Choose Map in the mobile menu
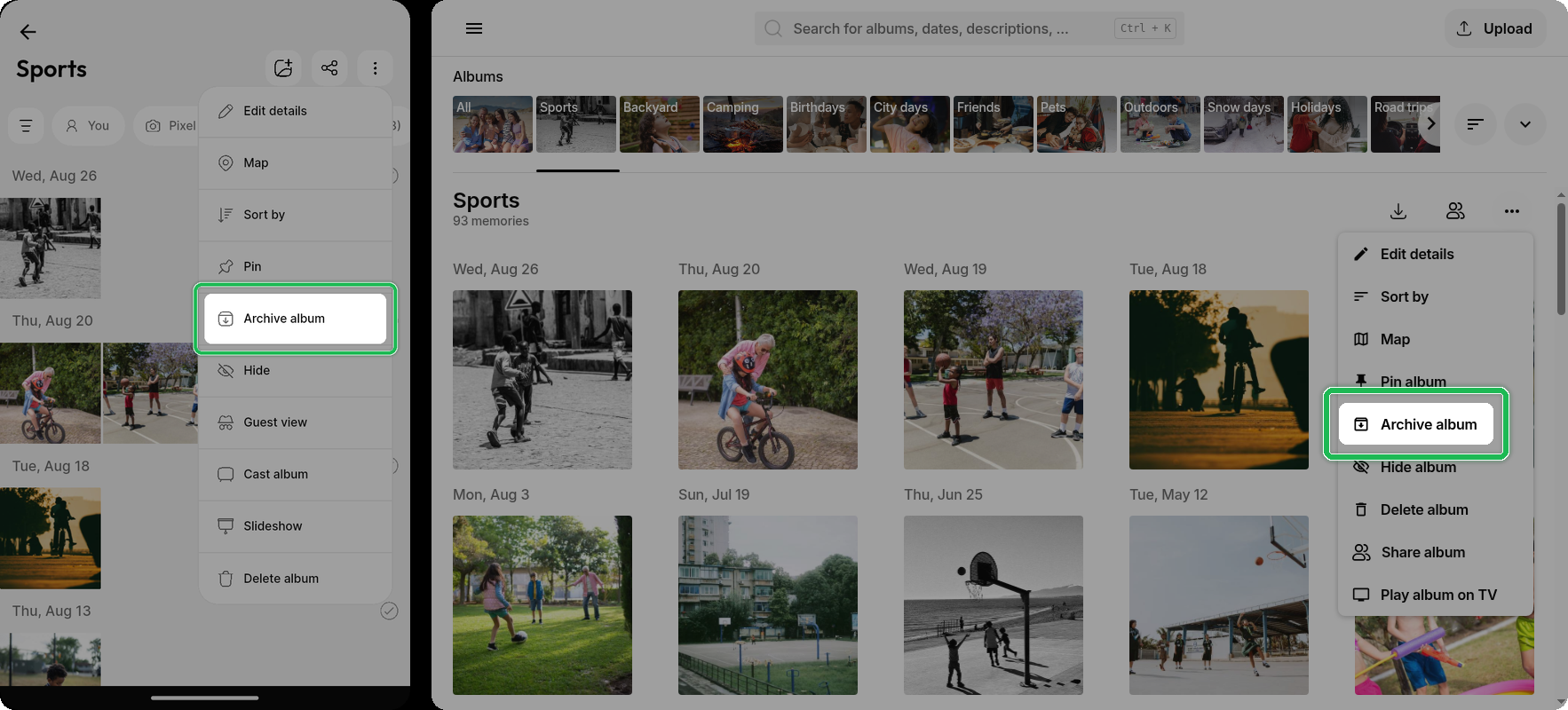The image size is (1568, 710). point(296,163)
